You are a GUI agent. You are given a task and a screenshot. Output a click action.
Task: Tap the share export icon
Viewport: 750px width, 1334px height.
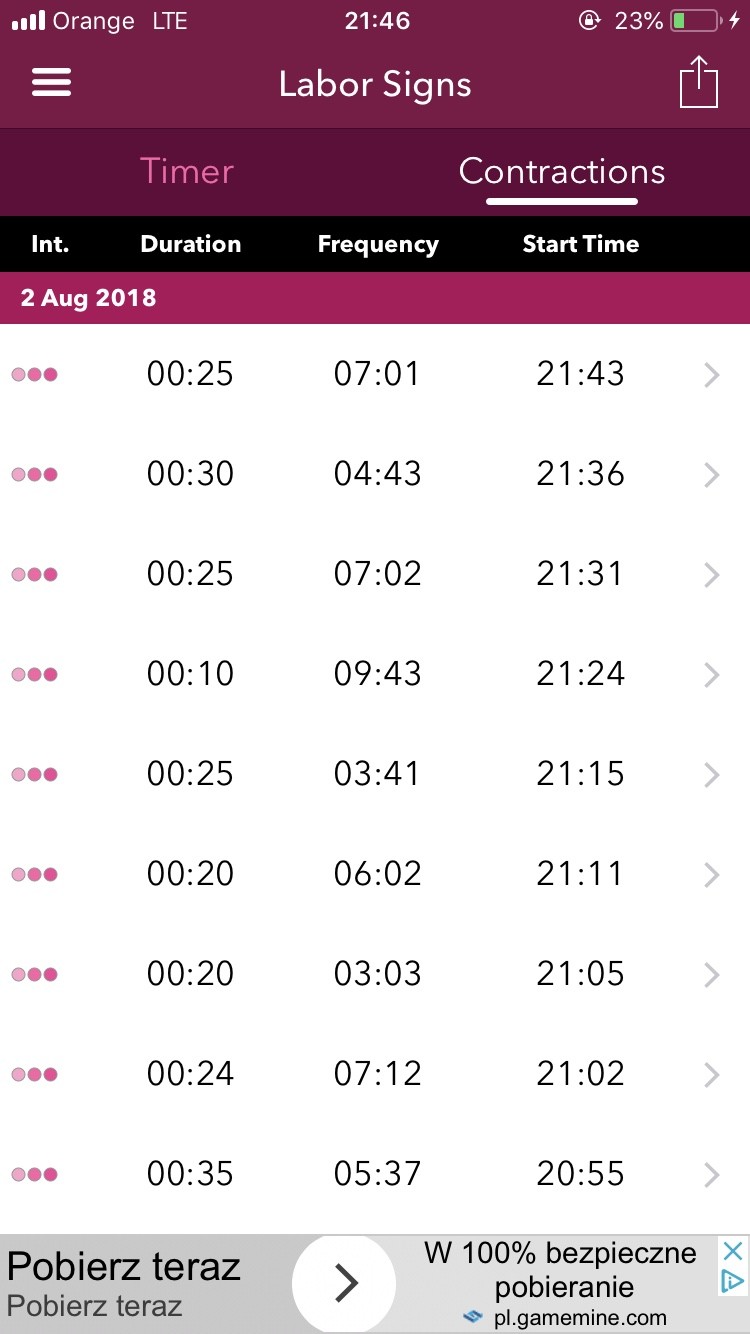699,82
